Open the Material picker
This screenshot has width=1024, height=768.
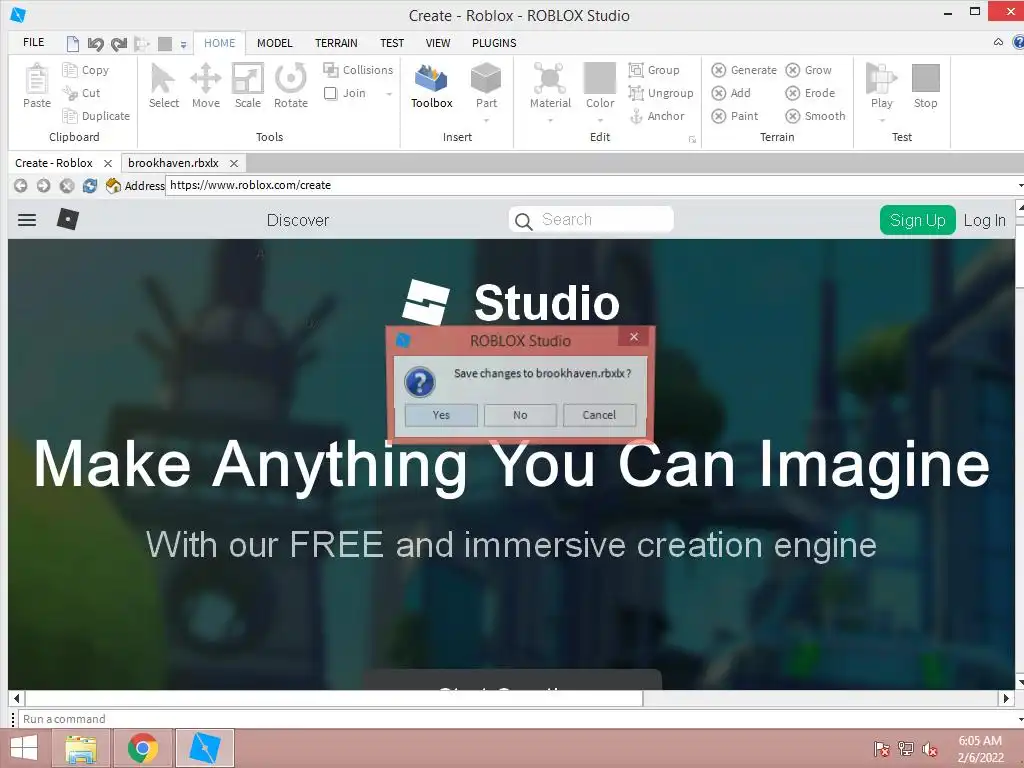coord(550,86)
